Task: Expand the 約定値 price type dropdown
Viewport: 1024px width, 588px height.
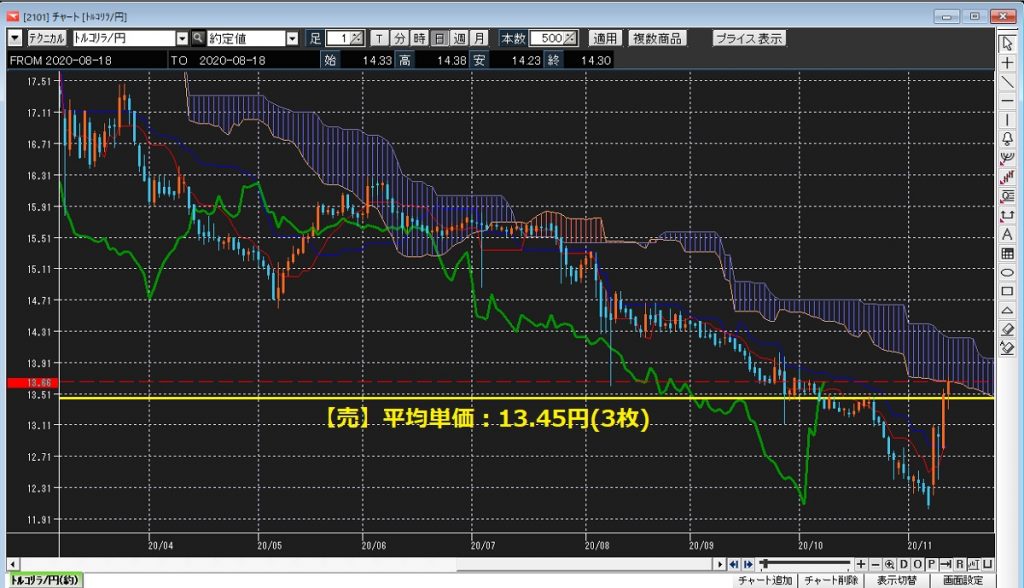Action: tap(292, 38)
